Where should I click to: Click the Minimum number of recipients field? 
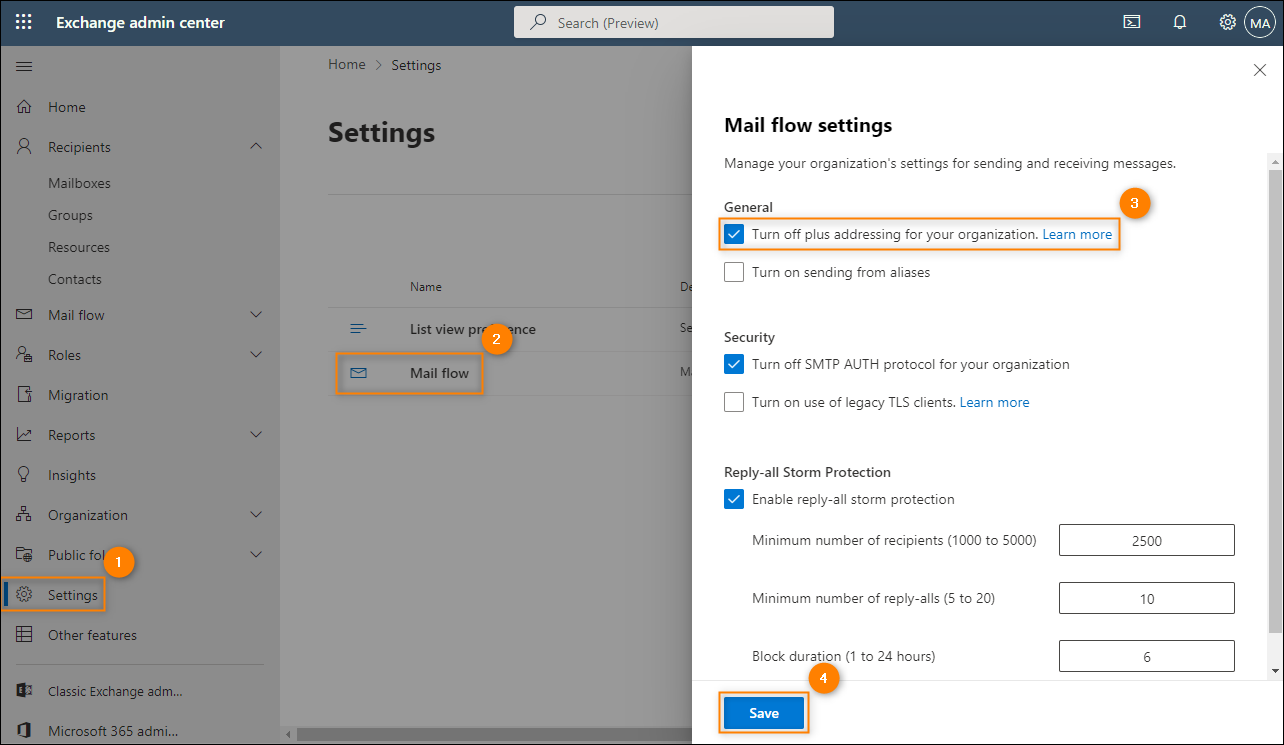coord(1147,540)
